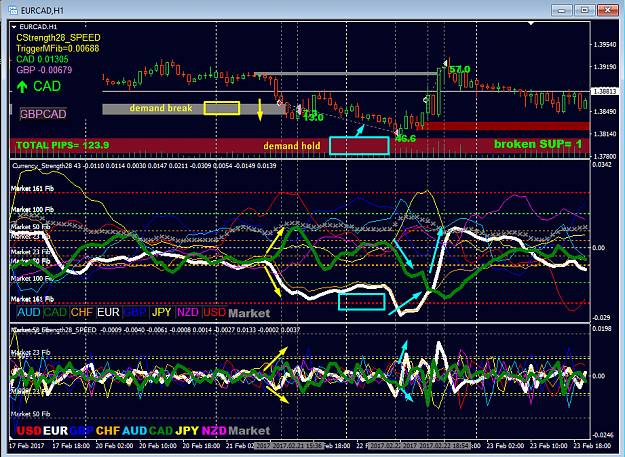This screenshot has height=457, width=625.
Task: Click the green up arrow beside CAD
Action: tap(22, 86)
